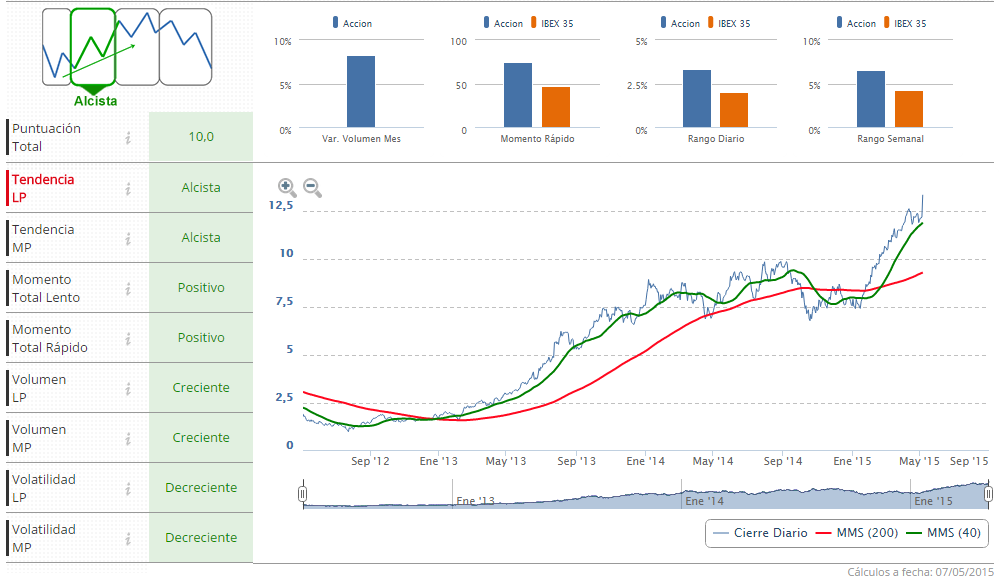Screen dimensions: 1001x587
Task: Click the zoom in magnifier icon
Action: (286, 186)
